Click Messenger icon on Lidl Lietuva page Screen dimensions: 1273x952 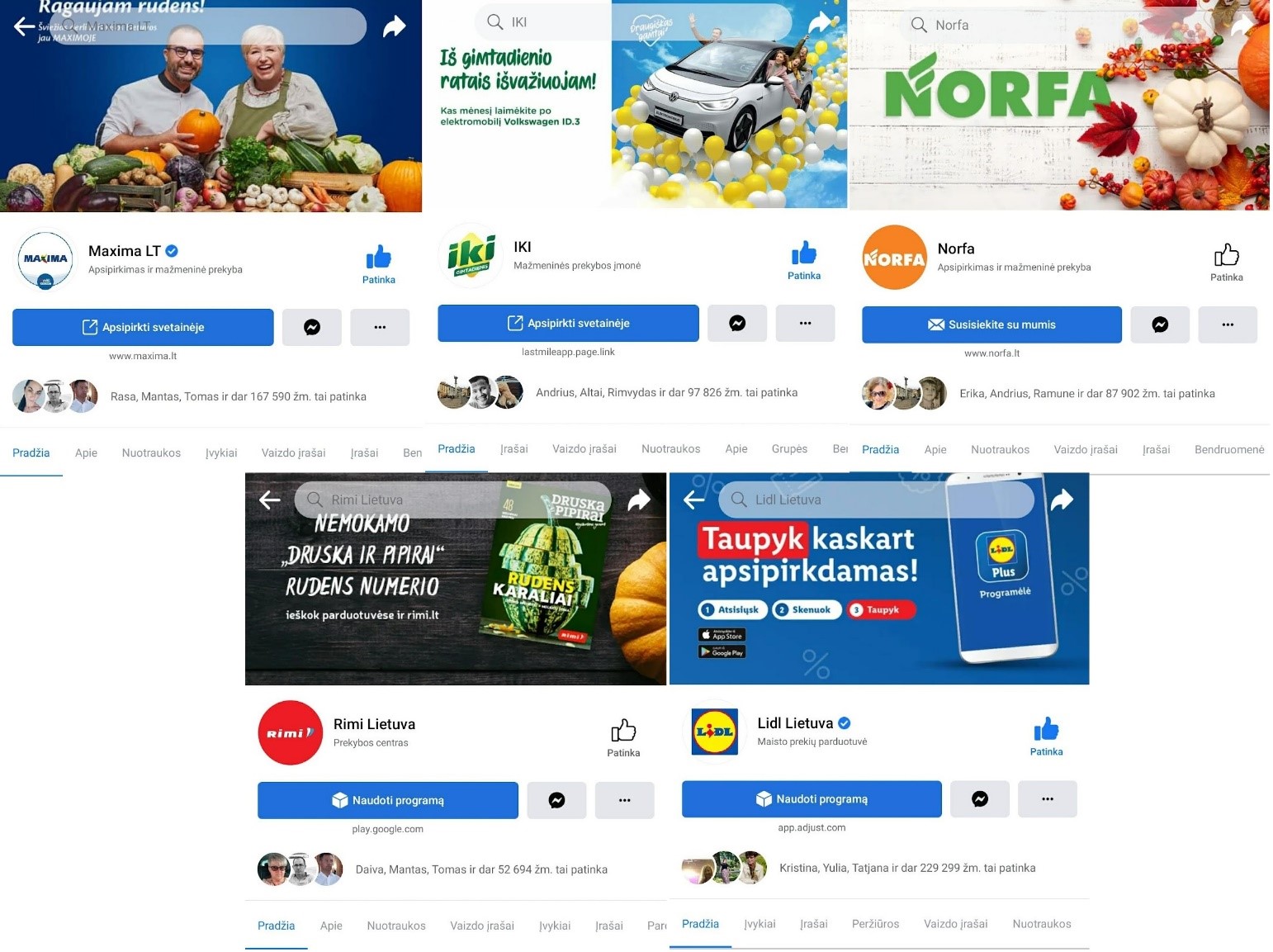click(x=980, y=799)
